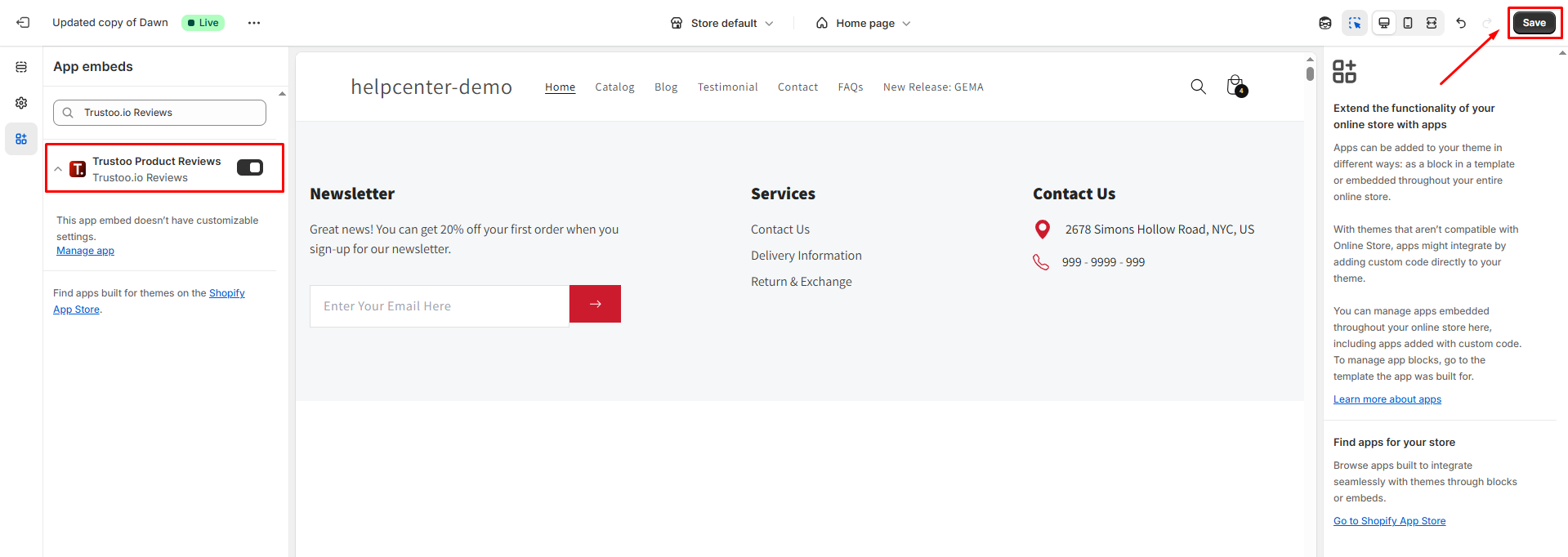Screen dimensions: 1568x557
Task: Click Learn more about apps link
Action: click(x=1387, y=399)
